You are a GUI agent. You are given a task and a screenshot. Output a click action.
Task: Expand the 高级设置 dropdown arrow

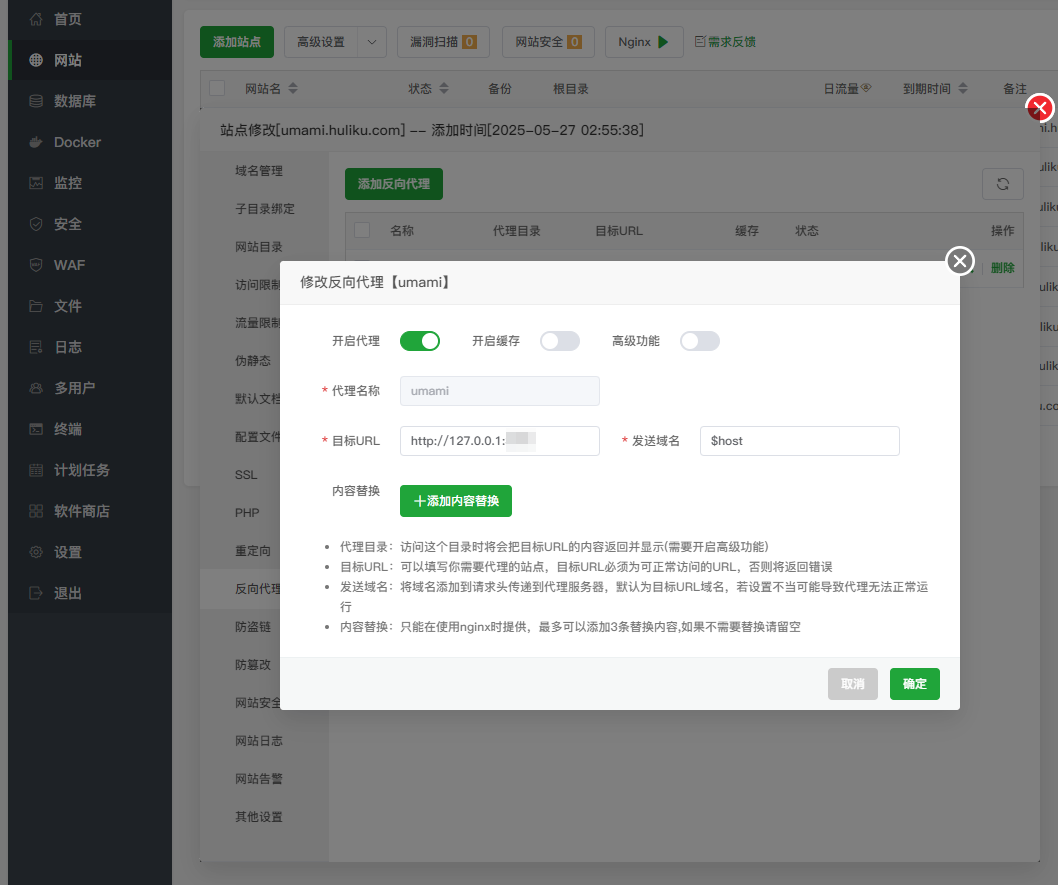point(372,42)
